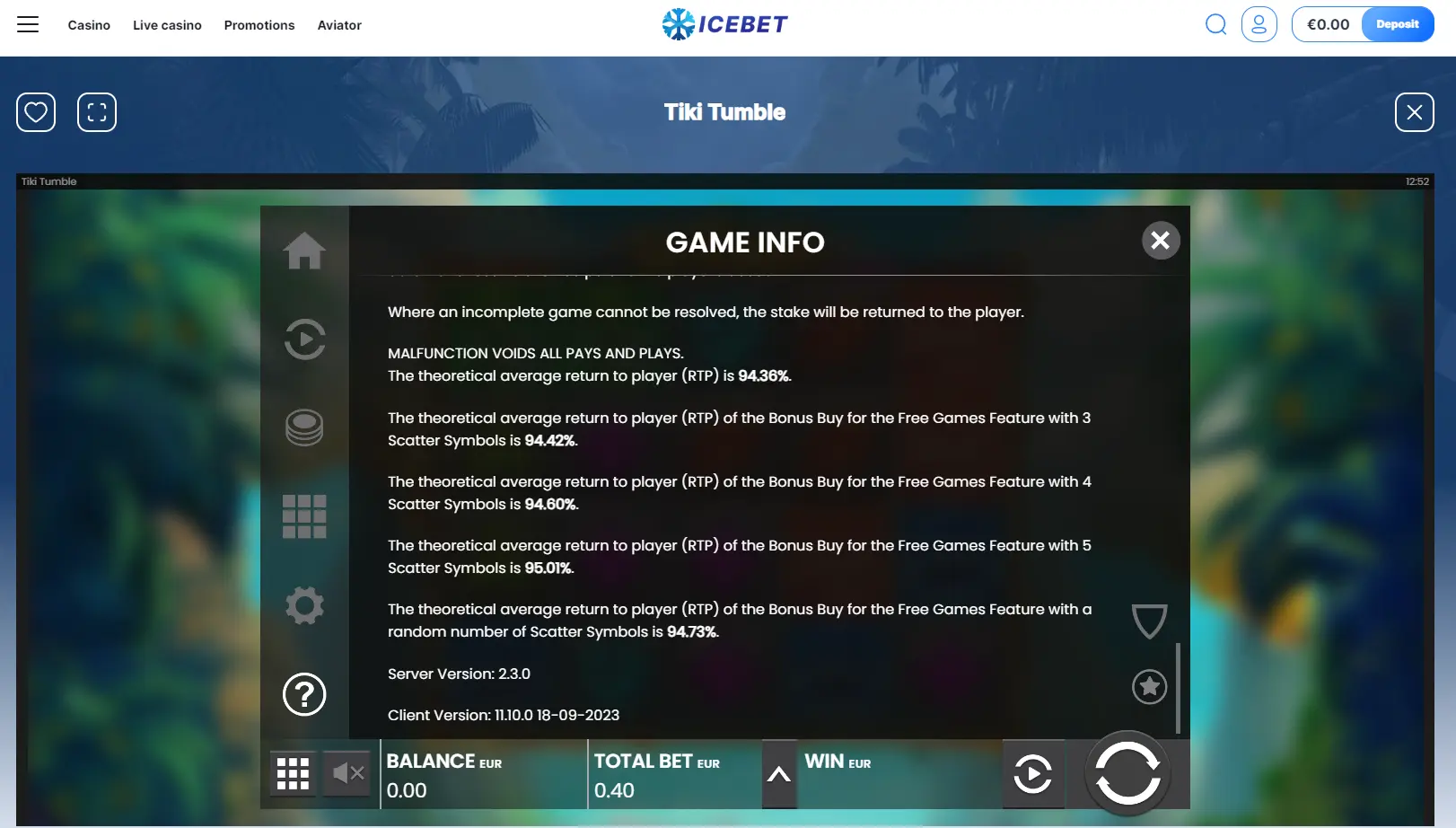
Task: Open the coin bet settings tab
Action: pos(304,427)
